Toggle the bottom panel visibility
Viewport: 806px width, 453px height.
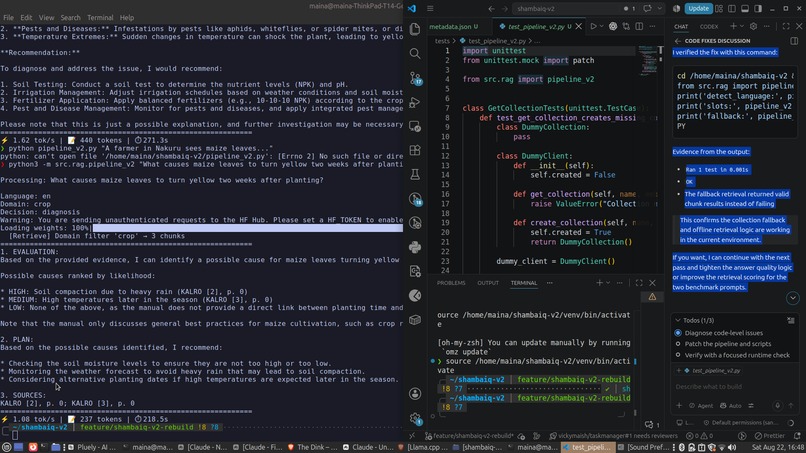745,9
